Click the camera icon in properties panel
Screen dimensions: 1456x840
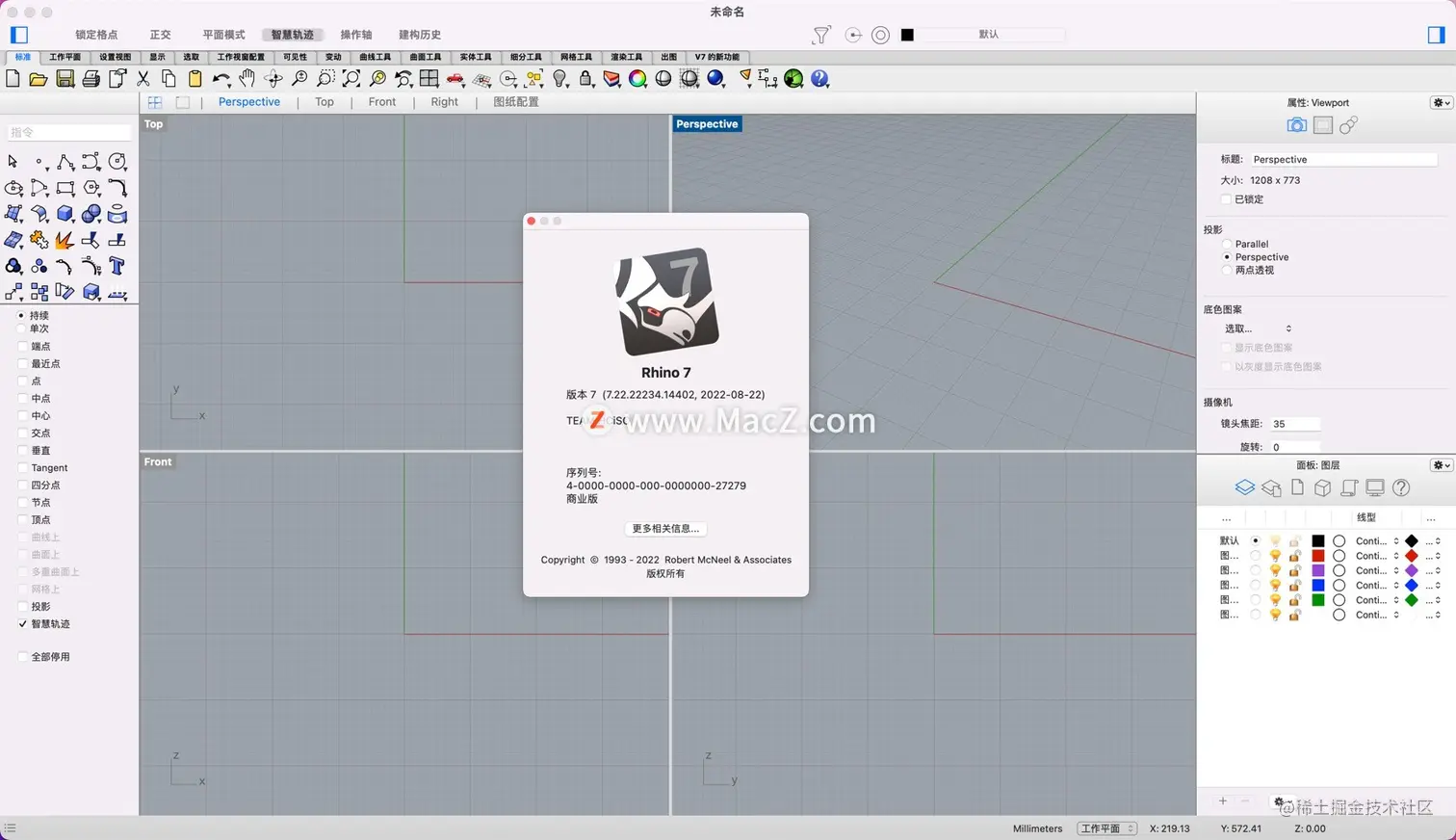pyautogui.click(x=1297, y=125)
